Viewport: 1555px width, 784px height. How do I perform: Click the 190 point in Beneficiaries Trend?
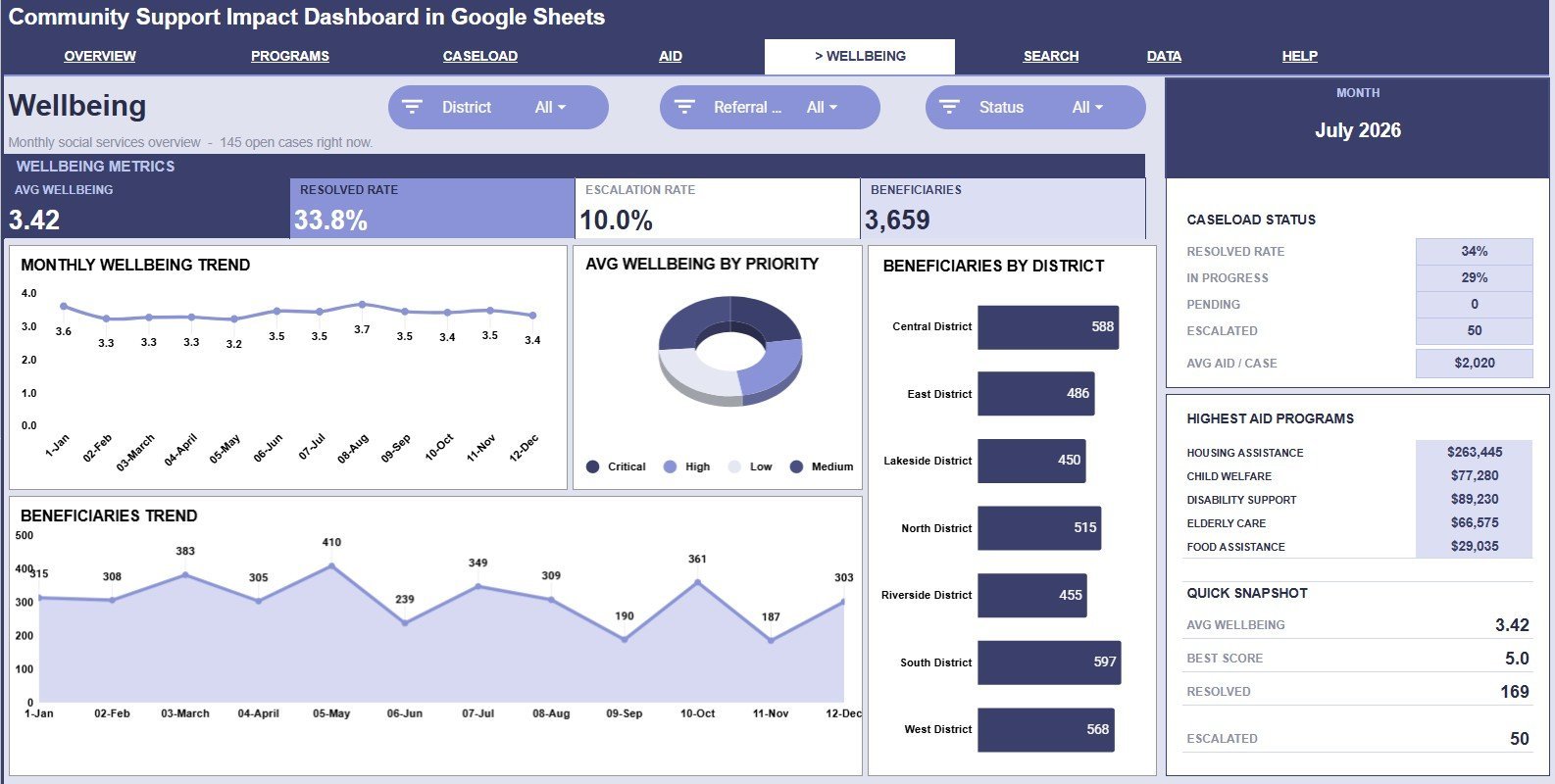click(x=625, y=639)
